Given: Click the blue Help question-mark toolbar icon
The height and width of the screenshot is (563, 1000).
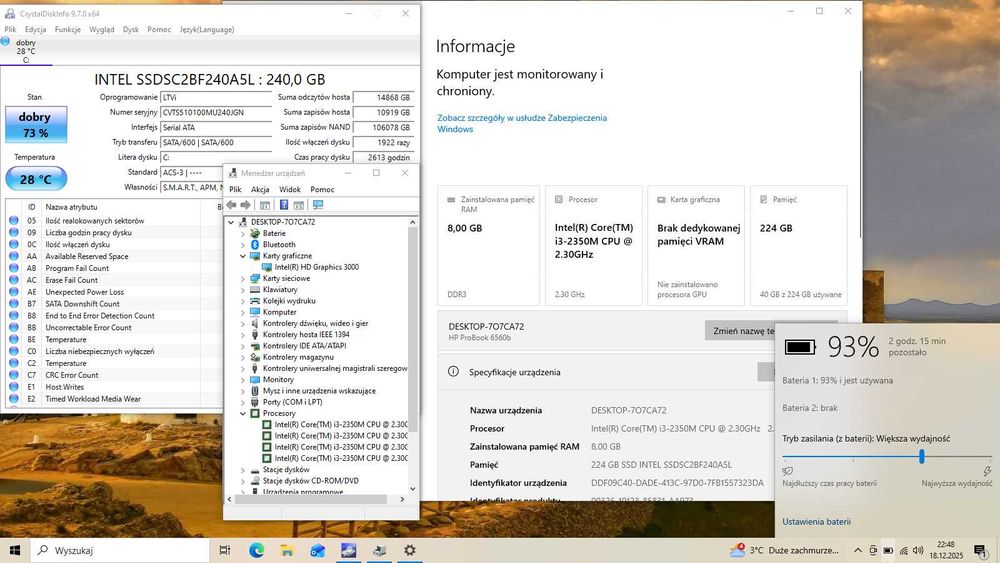Looking at the screenshot, I should (x=284, y=205).
